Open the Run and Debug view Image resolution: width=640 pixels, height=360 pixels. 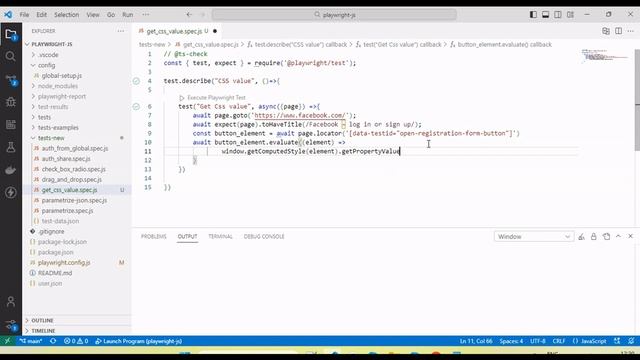[11, 102]
